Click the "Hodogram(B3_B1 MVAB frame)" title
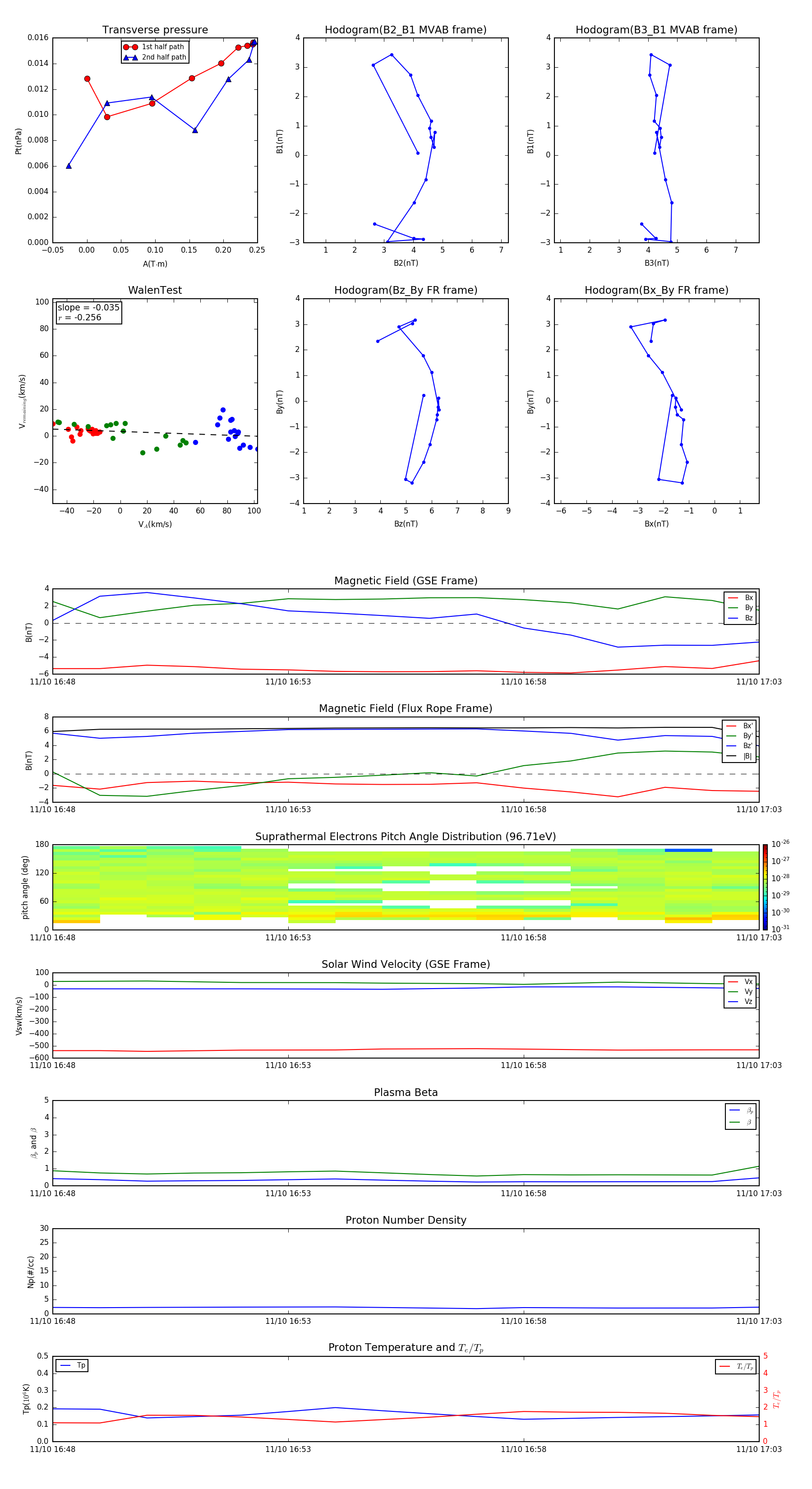The image size is (812, 1489). pos(656,30)
